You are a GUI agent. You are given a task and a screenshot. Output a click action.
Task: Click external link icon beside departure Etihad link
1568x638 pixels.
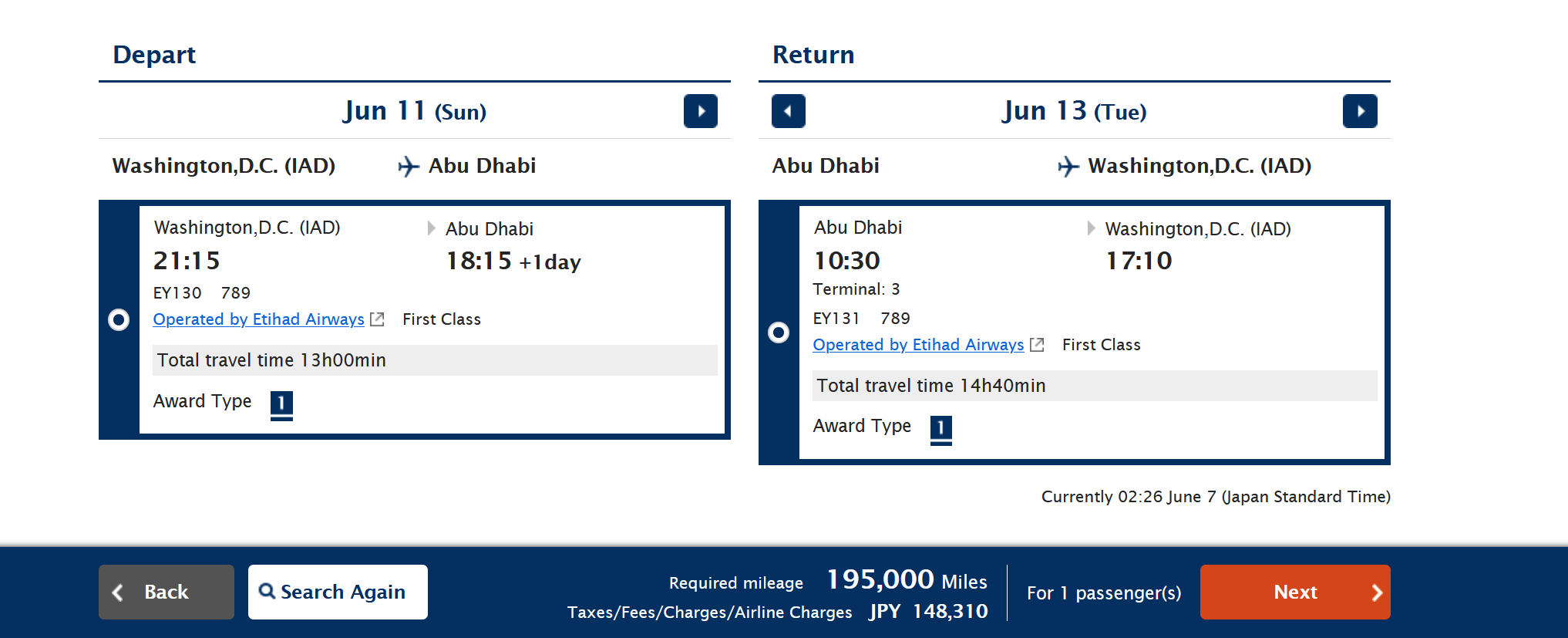377,319
